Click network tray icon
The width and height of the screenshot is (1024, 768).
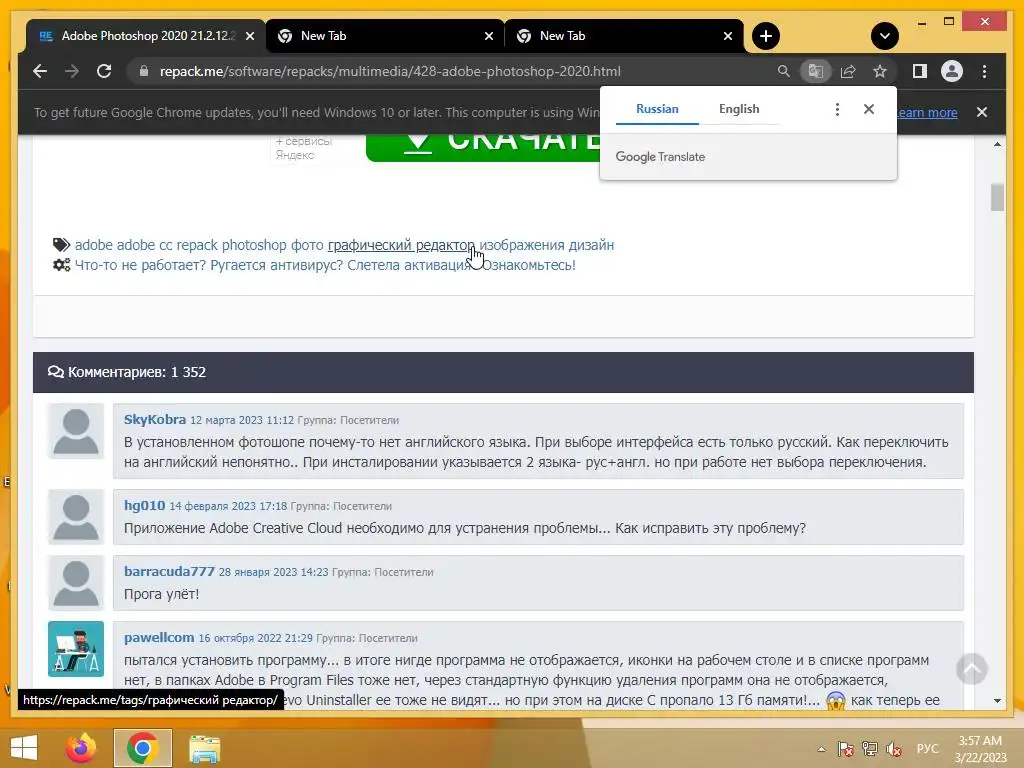pos(870,749)
